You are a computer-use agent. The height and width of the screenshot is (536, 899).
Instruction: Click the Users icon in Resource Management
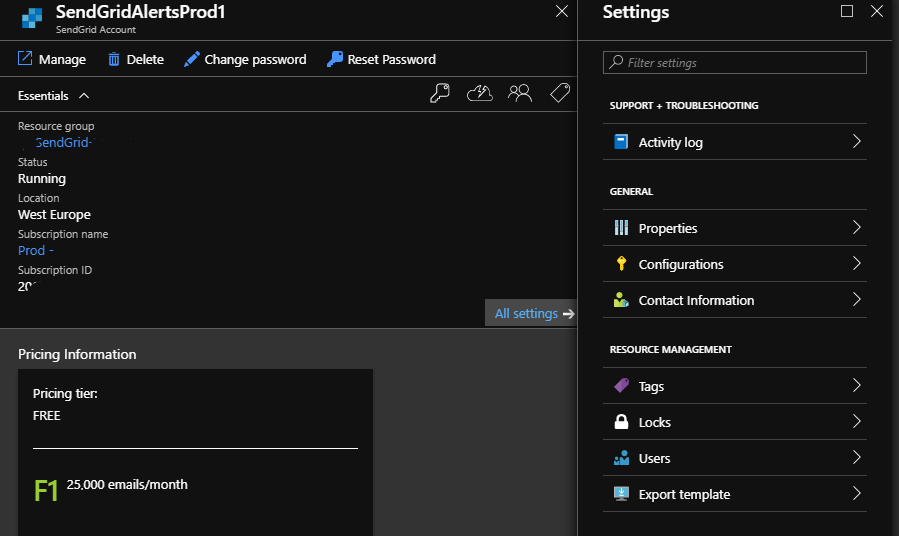(621, 457)
